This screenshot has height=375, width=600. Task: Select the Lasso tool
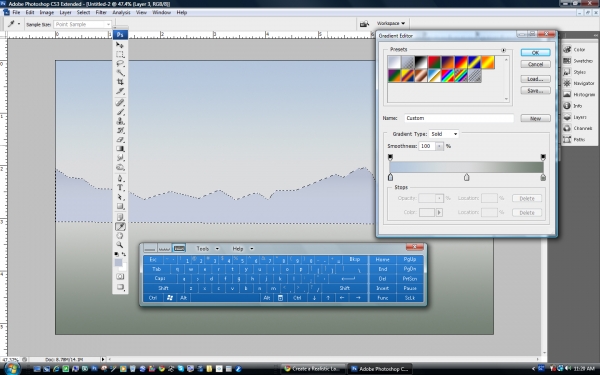click(x=120, y=64)
